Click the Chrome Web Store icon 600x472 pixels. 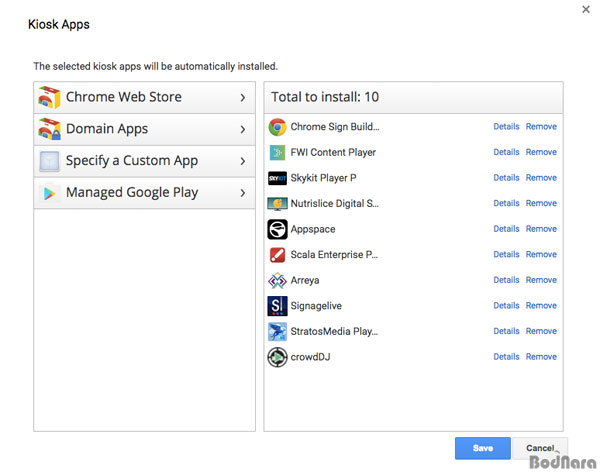49,97
